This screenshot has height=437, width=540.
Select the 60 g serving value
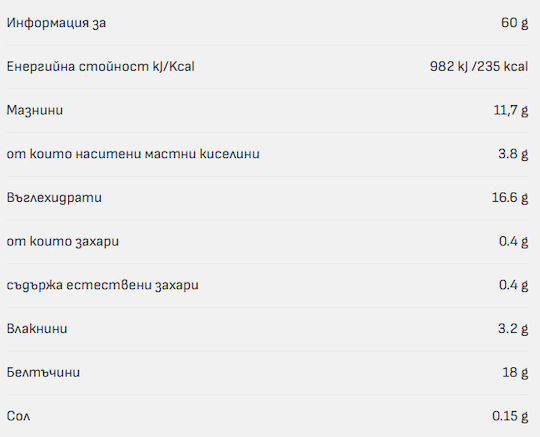(515, 23)
